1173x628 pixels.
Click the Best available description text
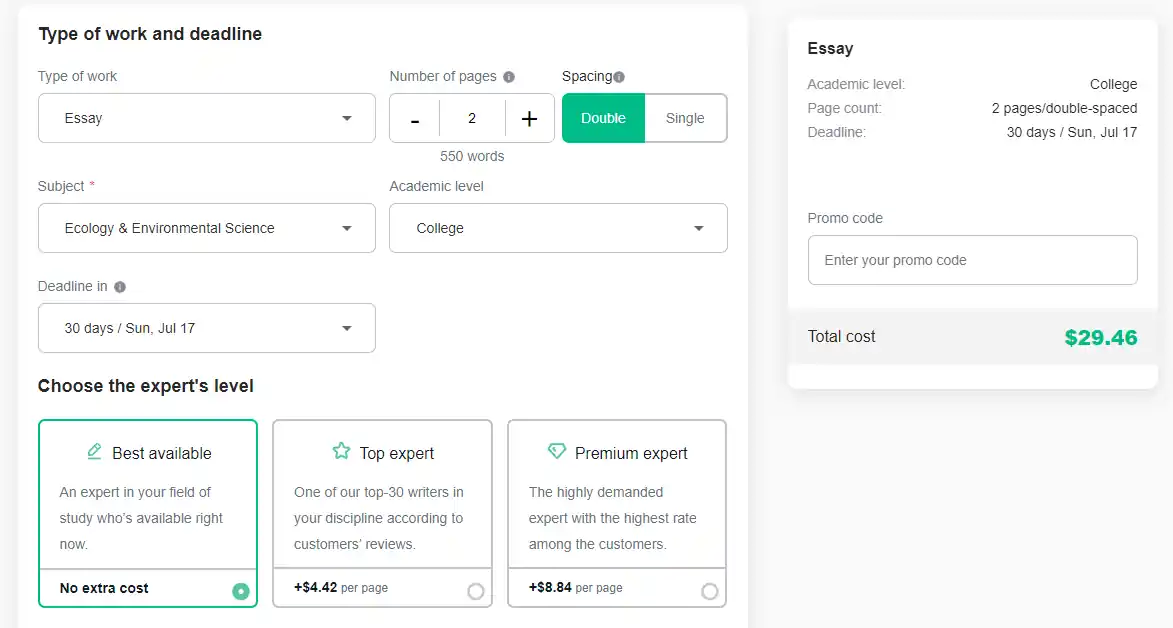click(x=141, y=518)
